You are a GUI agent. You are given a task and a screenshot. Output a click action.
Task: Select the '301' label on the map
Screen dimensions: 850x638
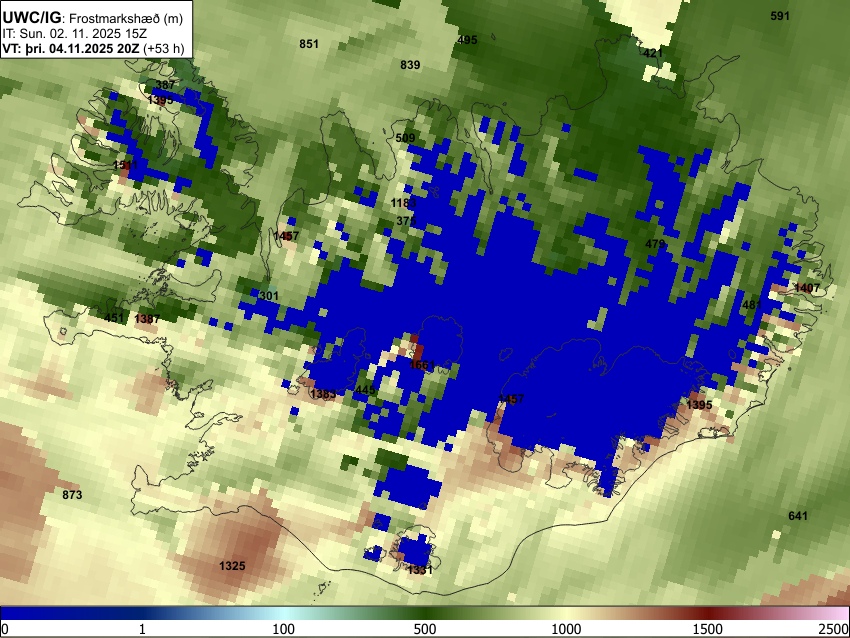pyautogui.click(x=269, y=296)
